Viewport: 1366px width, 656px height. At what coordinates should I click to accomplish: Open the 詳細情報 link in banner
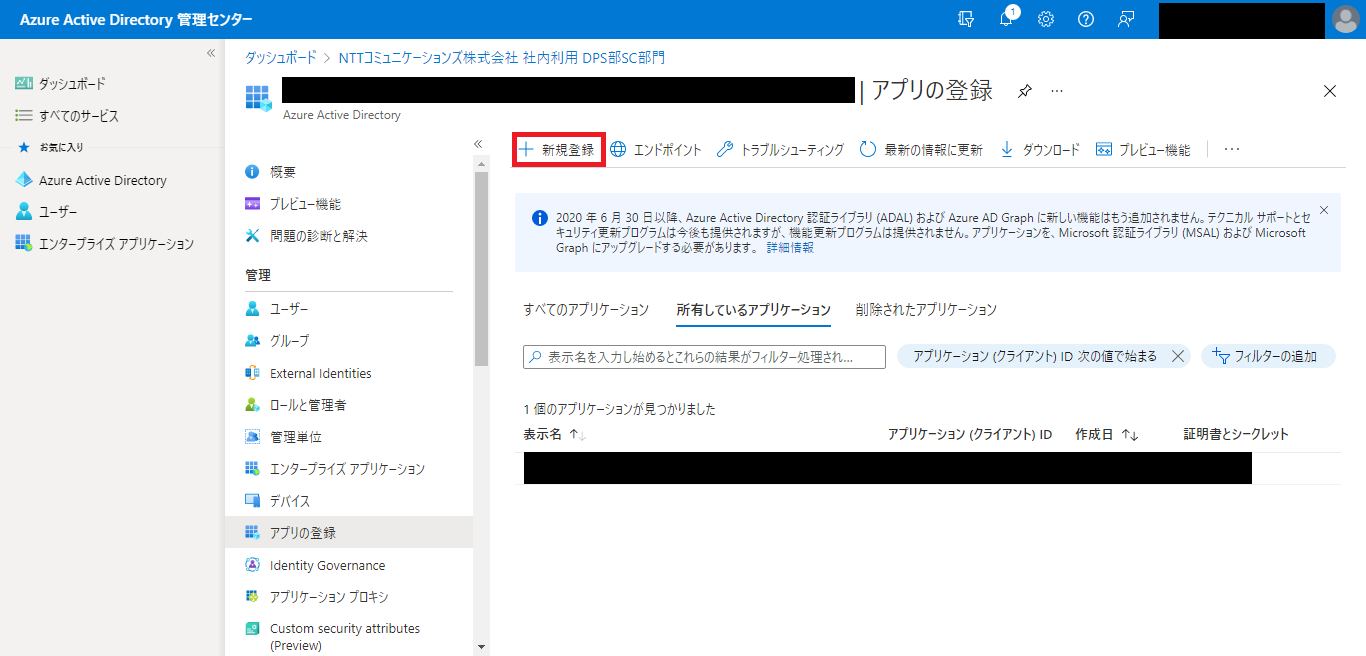coord(790,248)
